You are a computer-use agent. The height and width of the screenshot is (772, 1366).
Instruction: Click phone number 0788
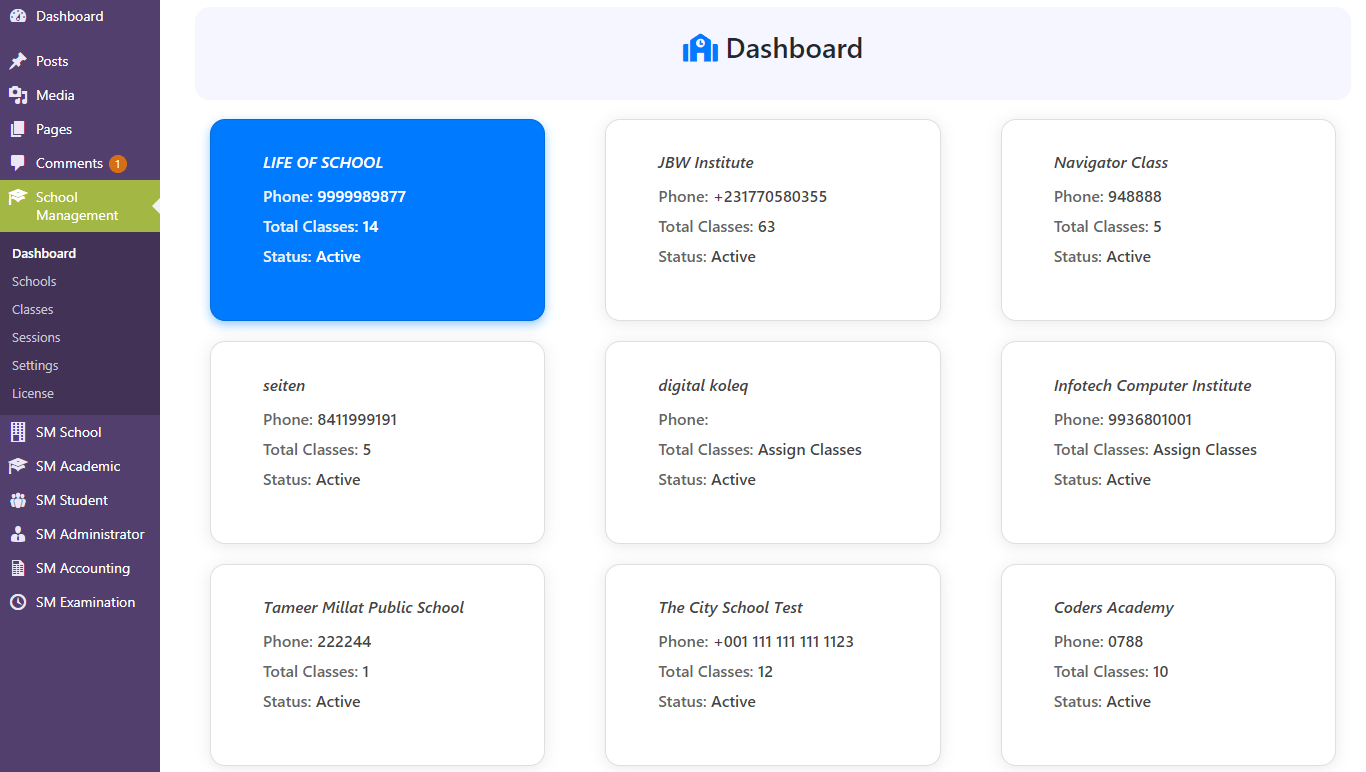[1125, 641]
